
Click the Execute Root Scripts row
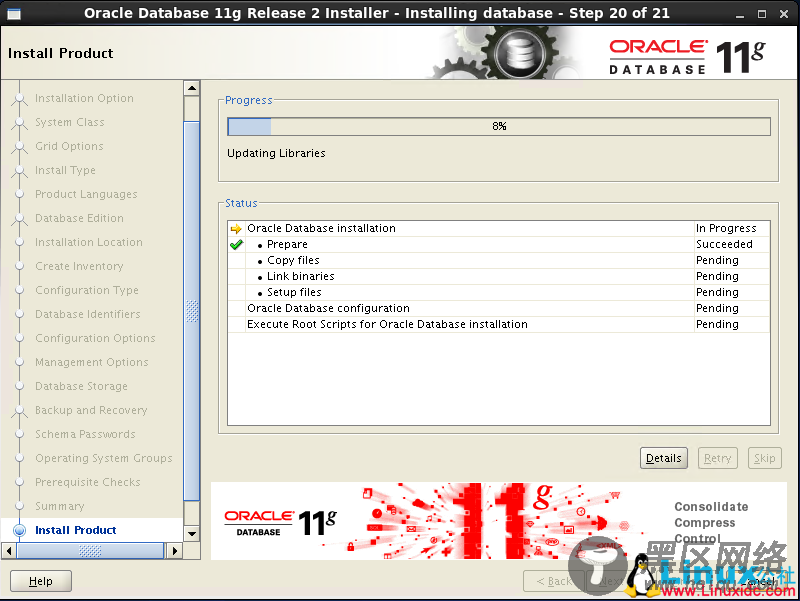[x=498, y=324]
